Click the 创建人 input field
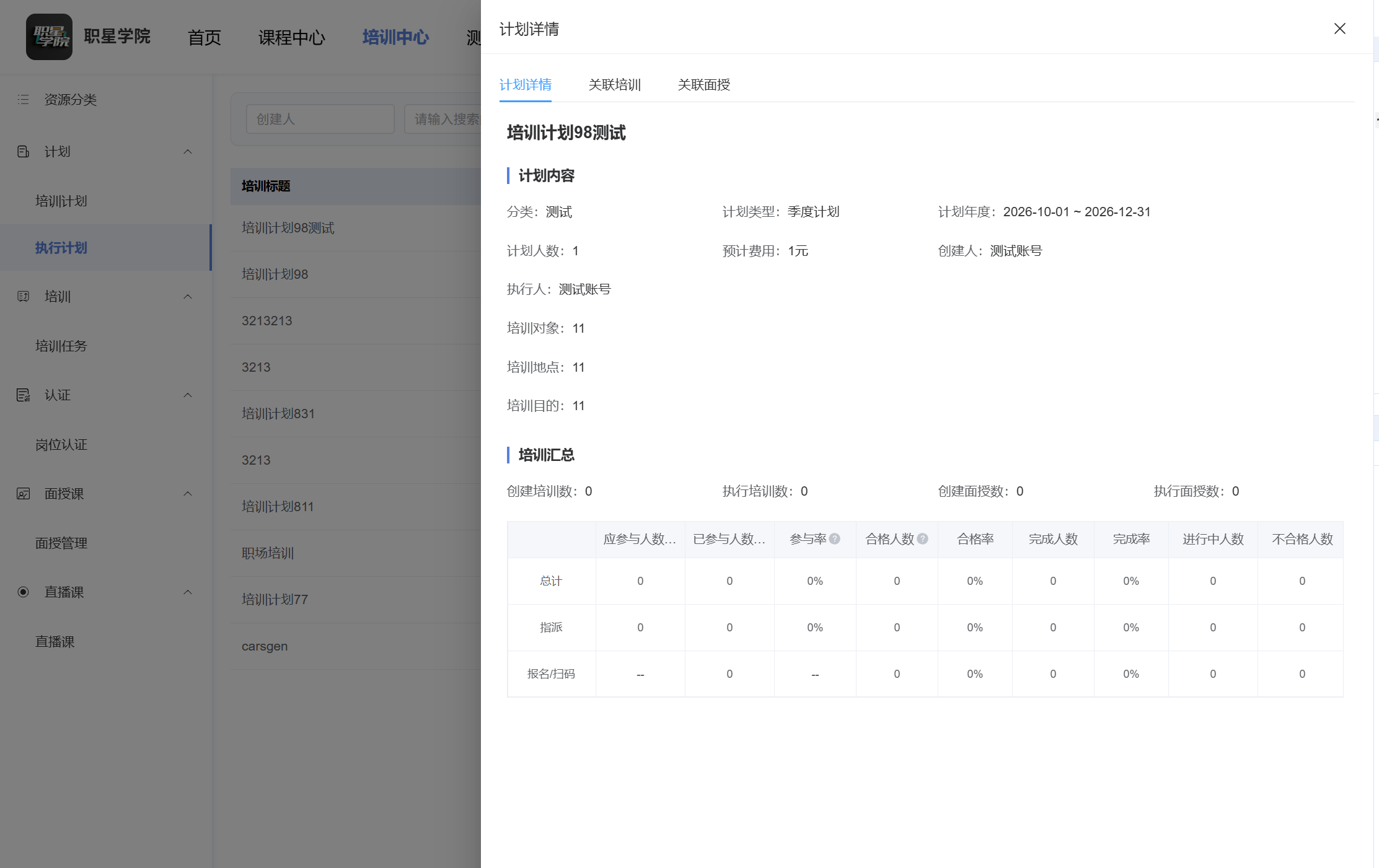 click(320, 119)
